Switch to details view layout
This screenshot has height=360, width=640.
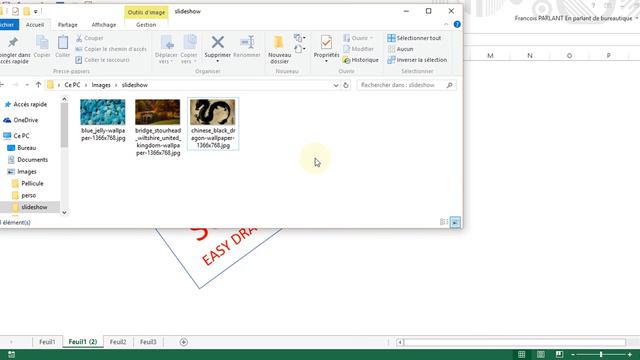(444, 222)
